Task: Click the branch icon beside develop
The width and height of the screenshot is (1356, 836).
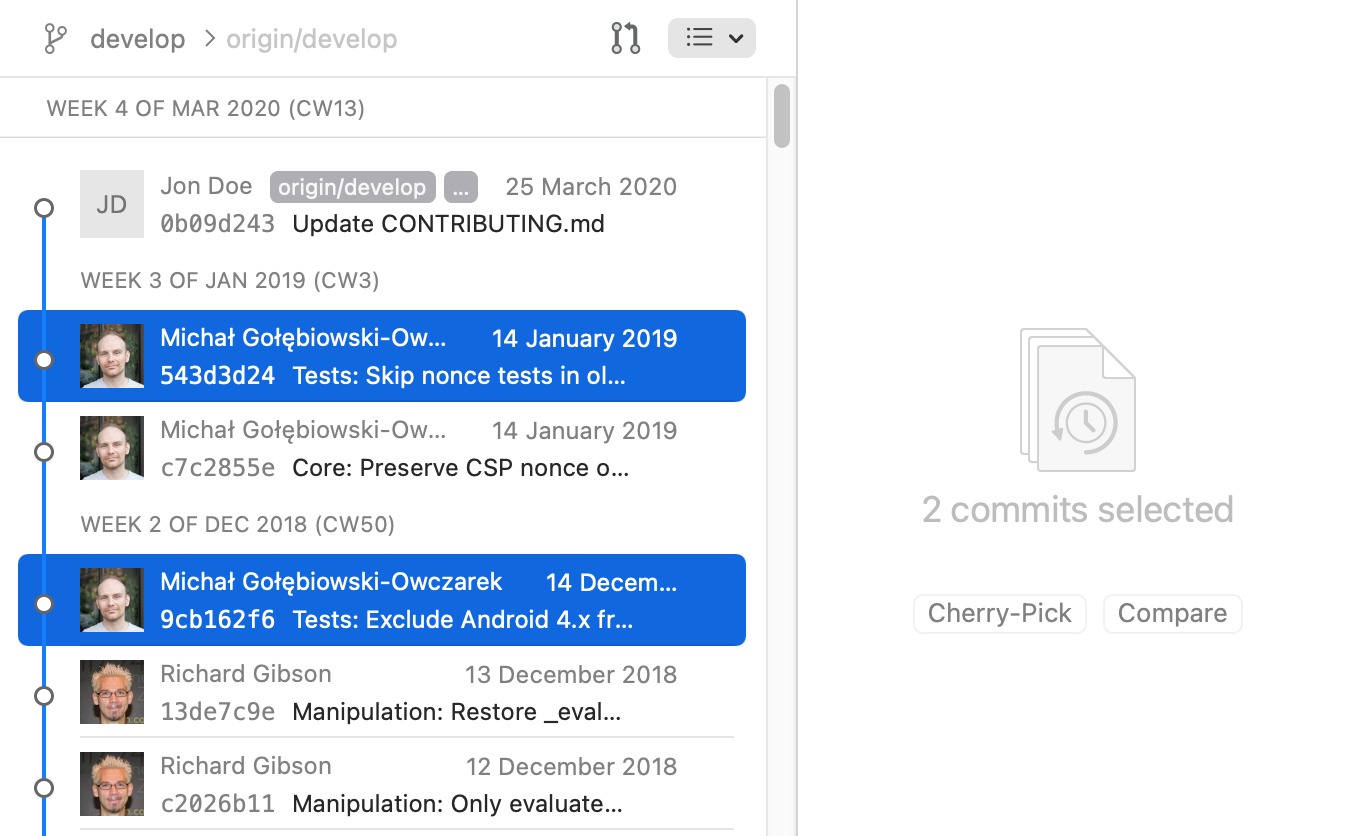Action: click(56, 39)
